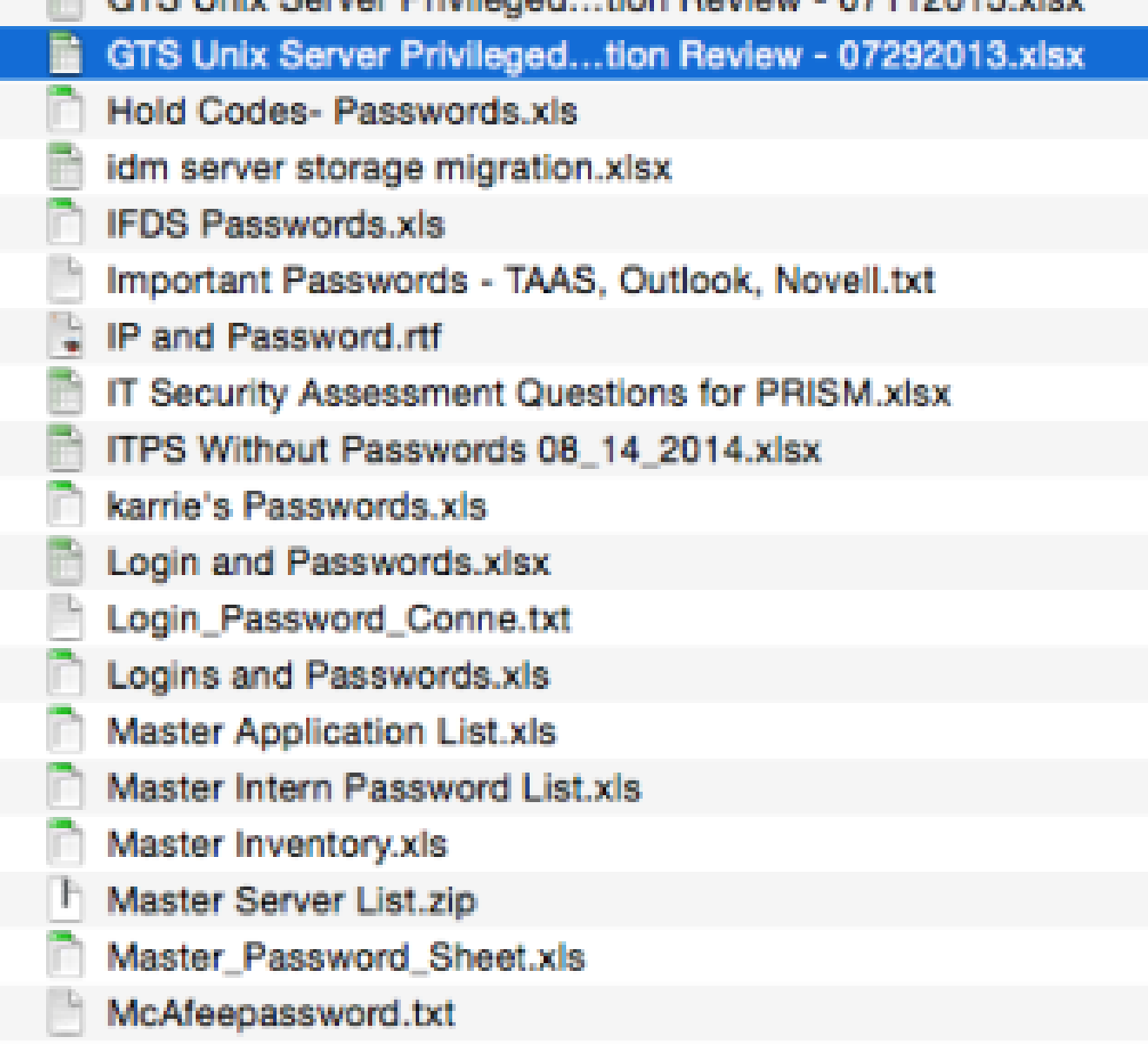Select the highlighted GTS Unix Server 07292013.xlsx row
Image resolution: width=1148 pixels, height=1044 pixels.
(x=574, y=54)
